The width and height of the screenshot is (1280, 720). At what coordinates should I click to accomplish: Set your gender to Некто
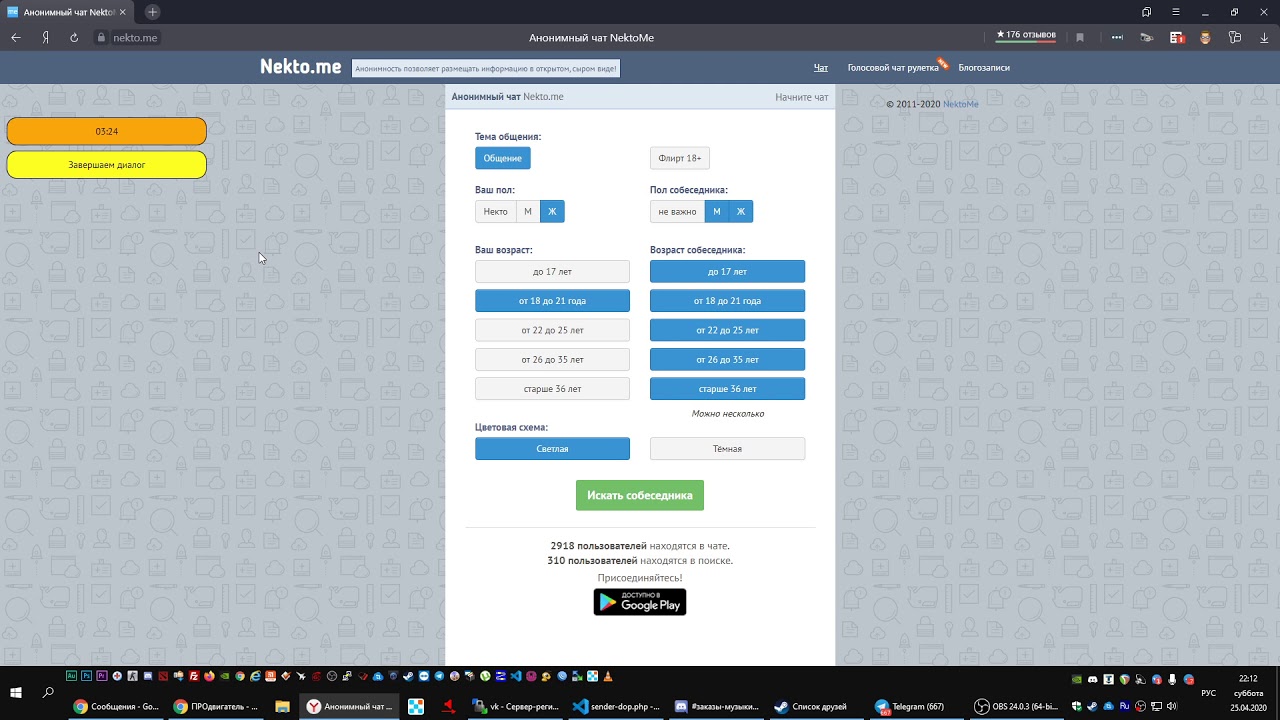point(495,211)
